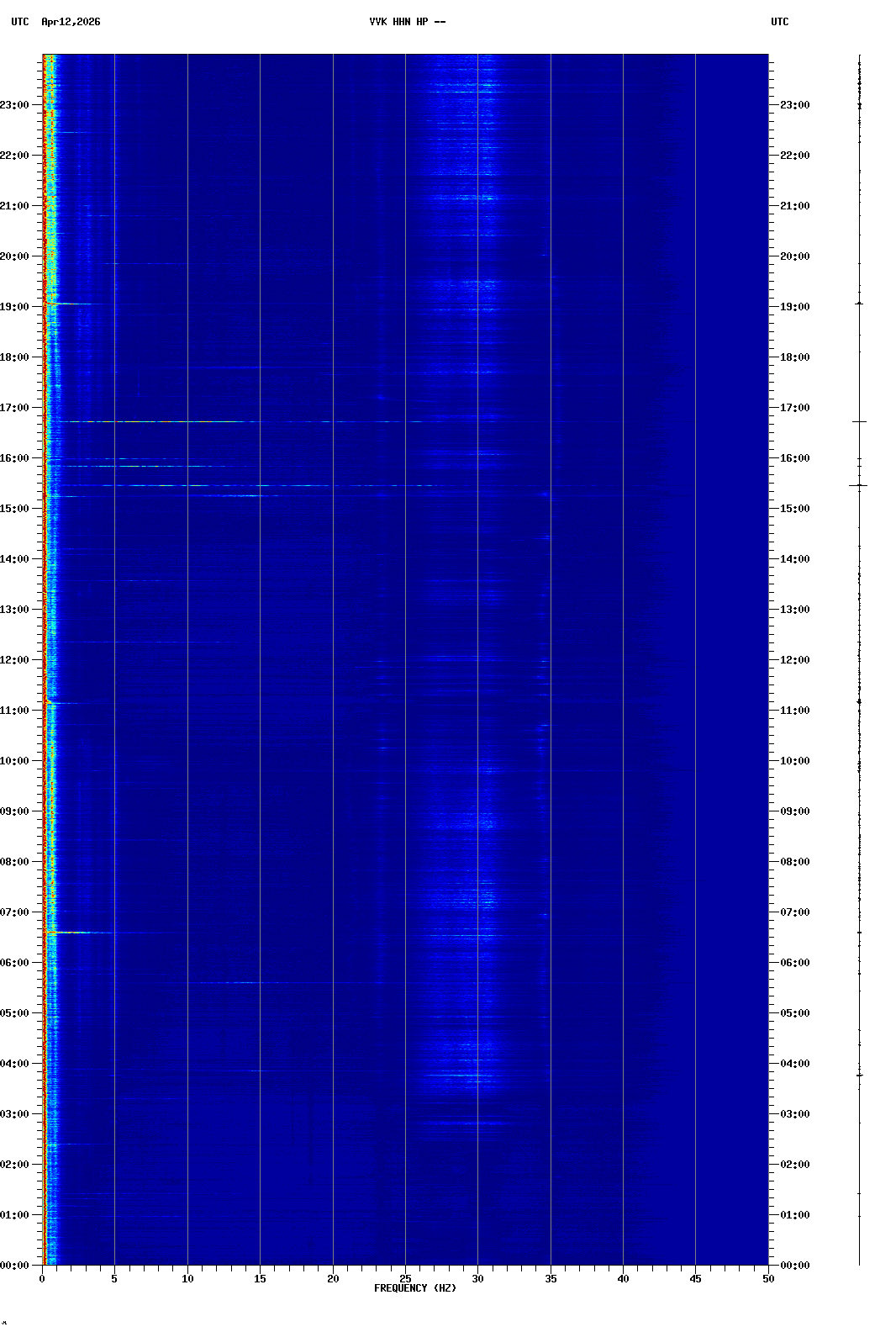The image size is (896, 1332).
Task: Select the 23:00 time label on the left axis
Action: point(15,105)
